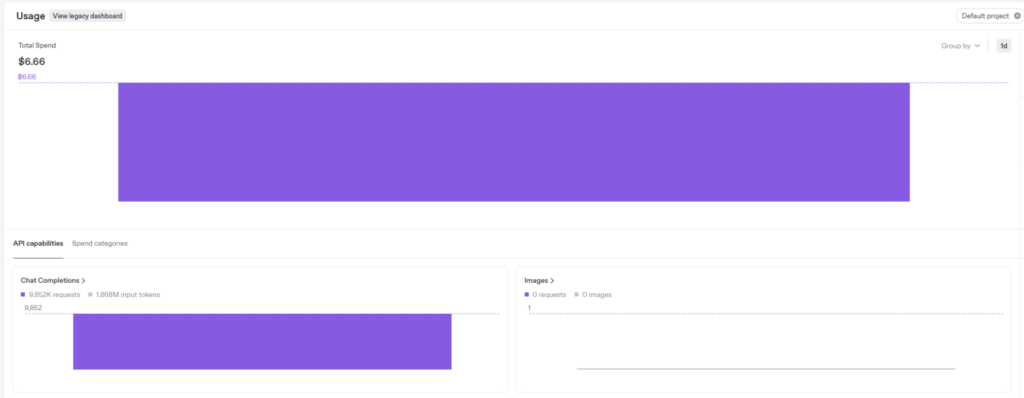1024x398 pixels.
Task: Click the gear icon beside Default project
Action: pos(1017,16)
